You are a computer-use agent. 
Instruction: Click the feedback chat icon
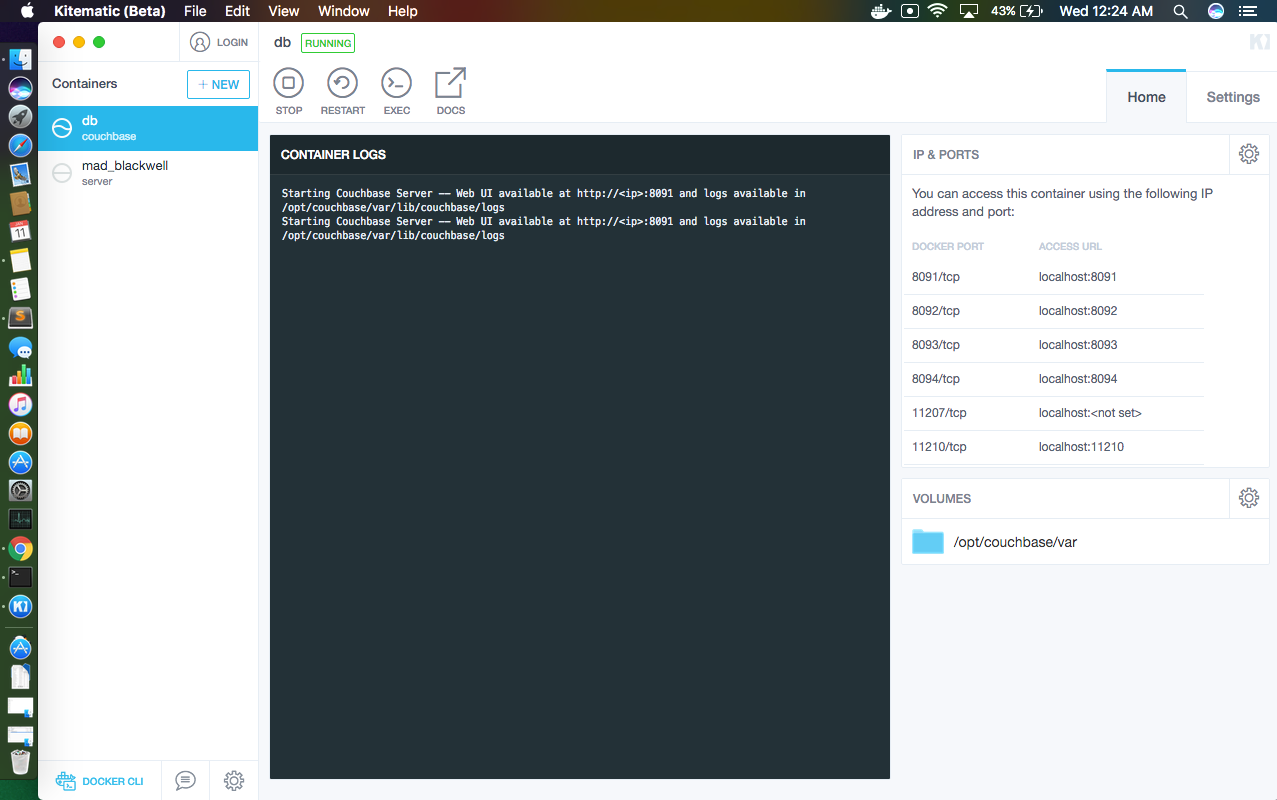(x=184, y=780)
